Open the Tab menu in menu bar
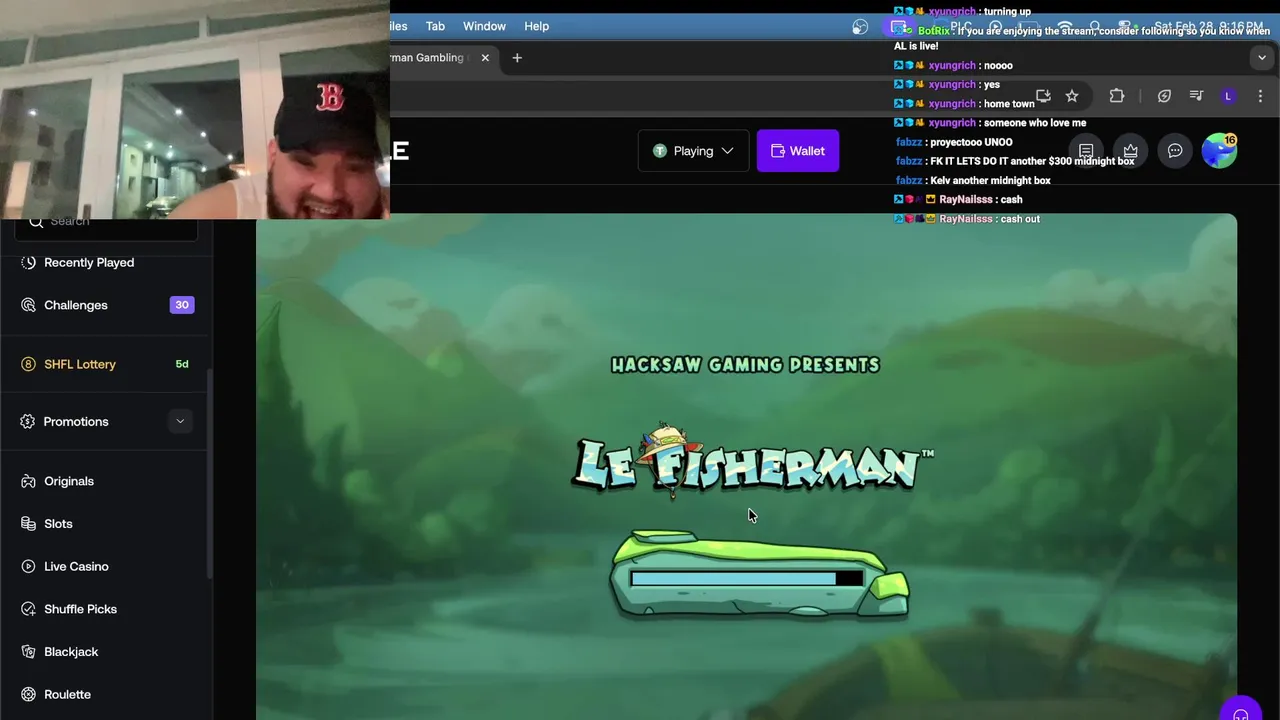Viewport: 1280px width, 720px height. tap(435, 26)
